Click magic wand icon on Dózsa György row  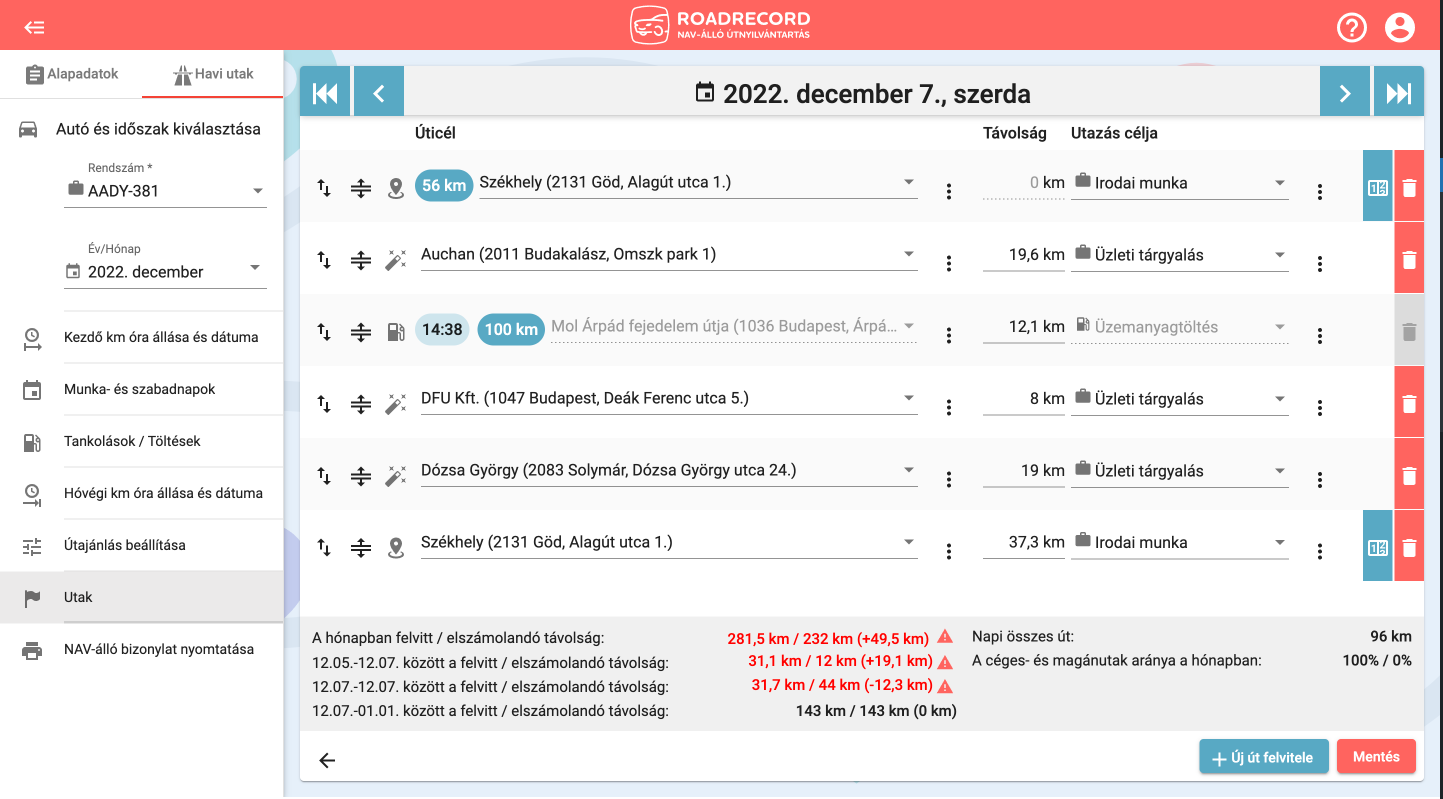tap(396, 476)
